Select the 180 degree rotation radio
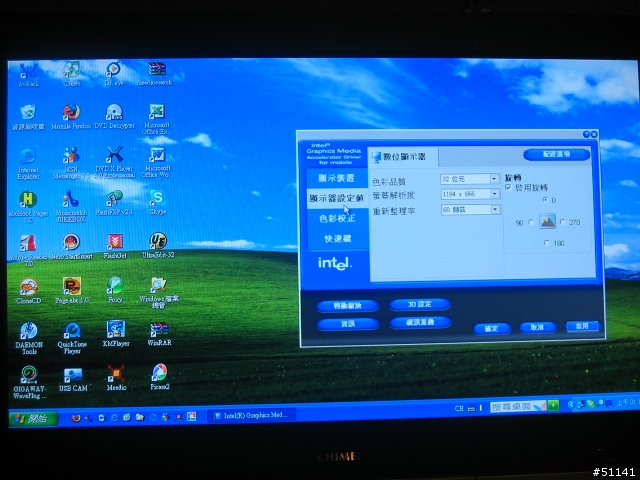Viewport: 640px width, 480px height. (x=547, y=243)
